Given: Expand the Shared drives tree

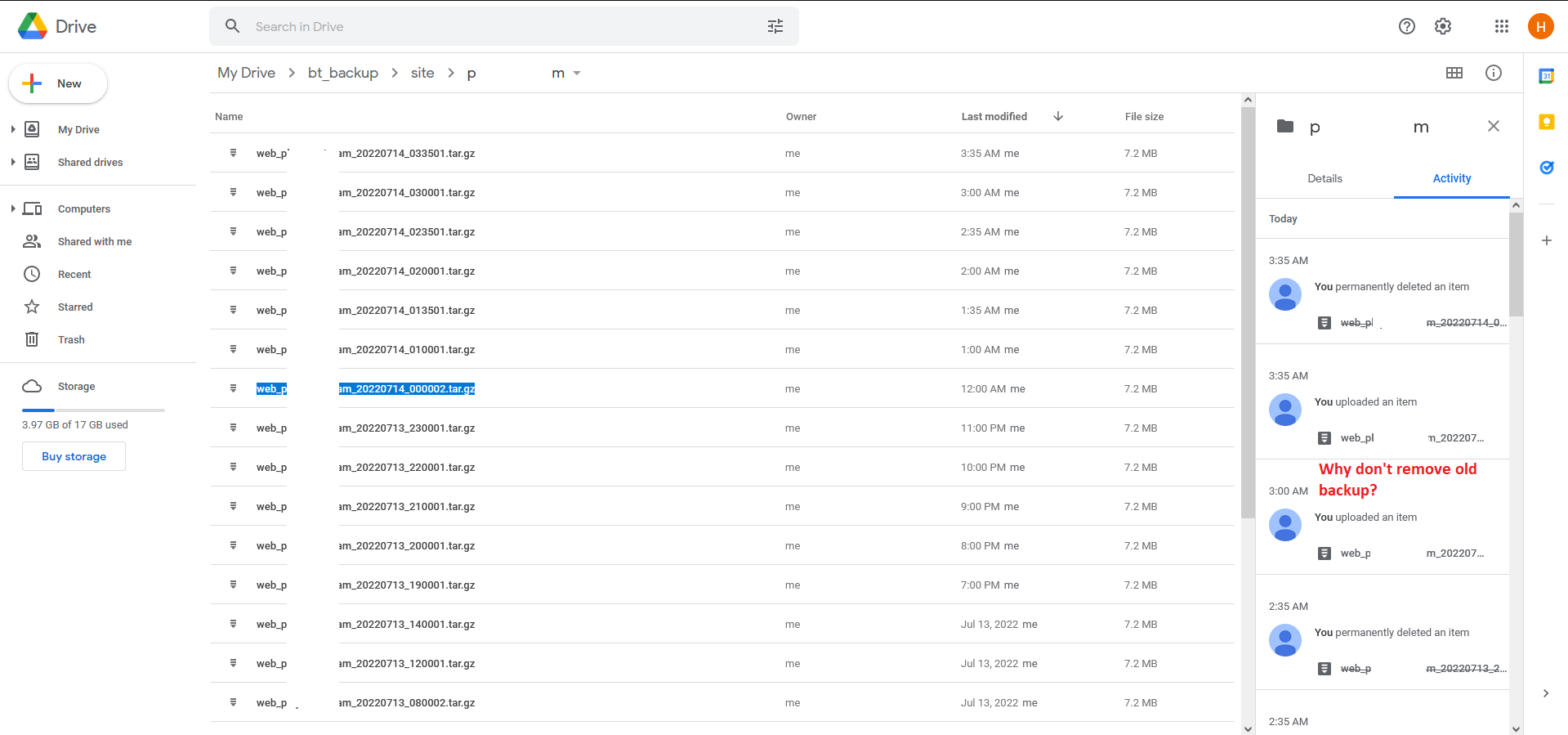Looking at the screenshot, I should pyautogui.click(x=13, y=162).
